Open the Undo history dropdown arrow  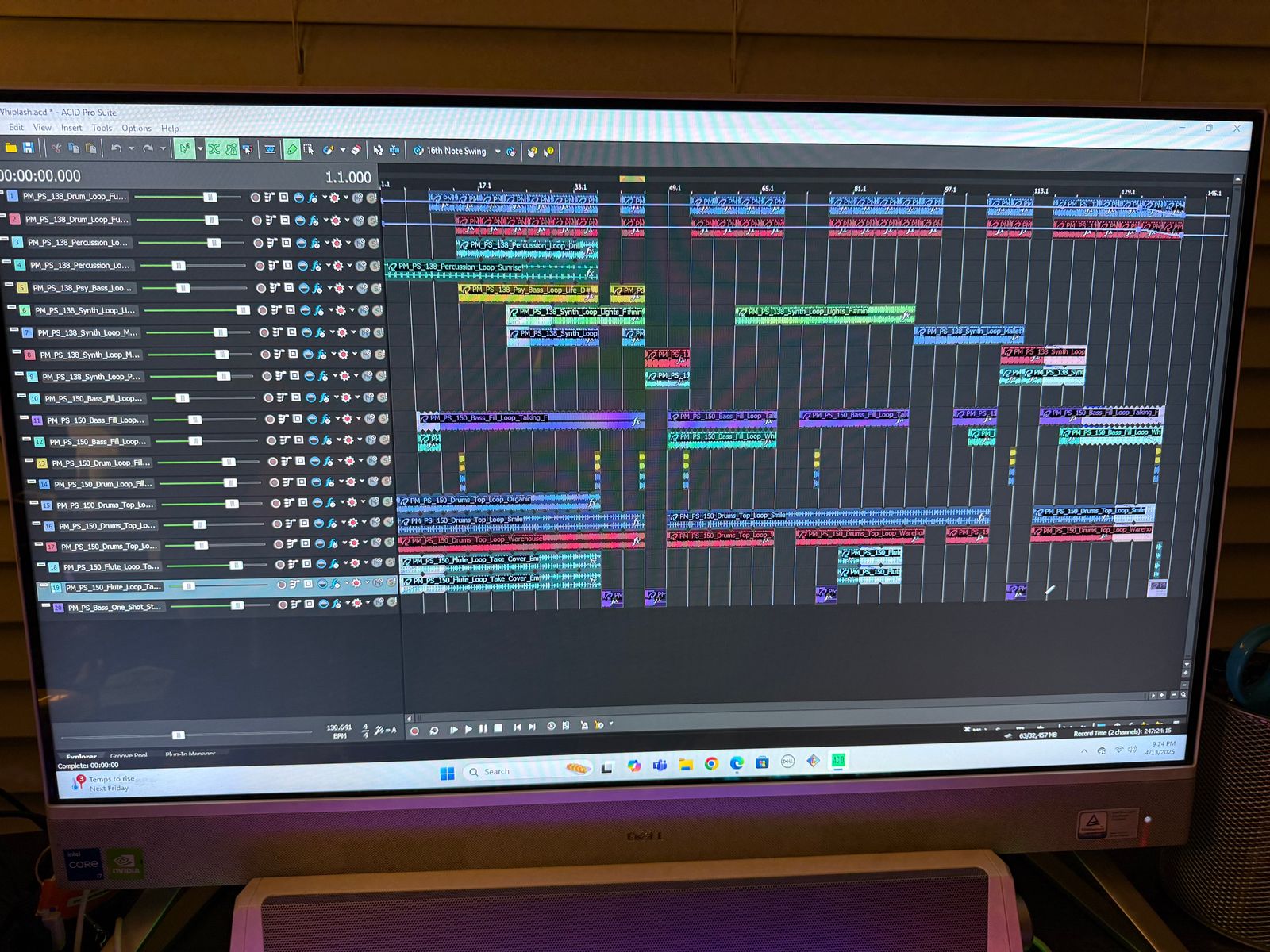(x=131, y=148)
